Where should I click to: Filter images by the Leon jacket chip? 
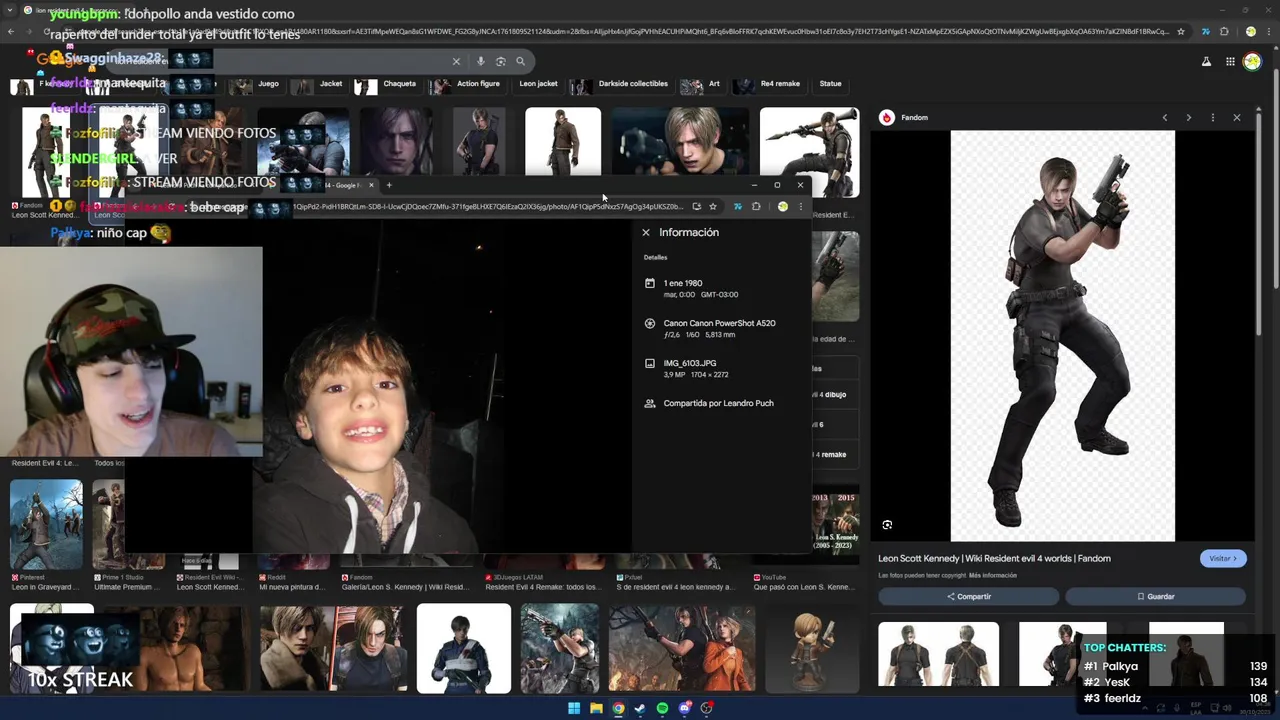[537, 84]
